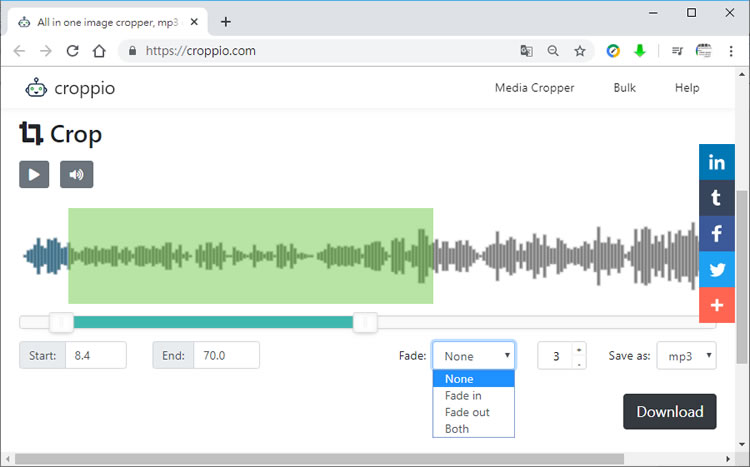Open the Help link in the header
Viewport: 750px width, 467px height.
coord(687,88)
